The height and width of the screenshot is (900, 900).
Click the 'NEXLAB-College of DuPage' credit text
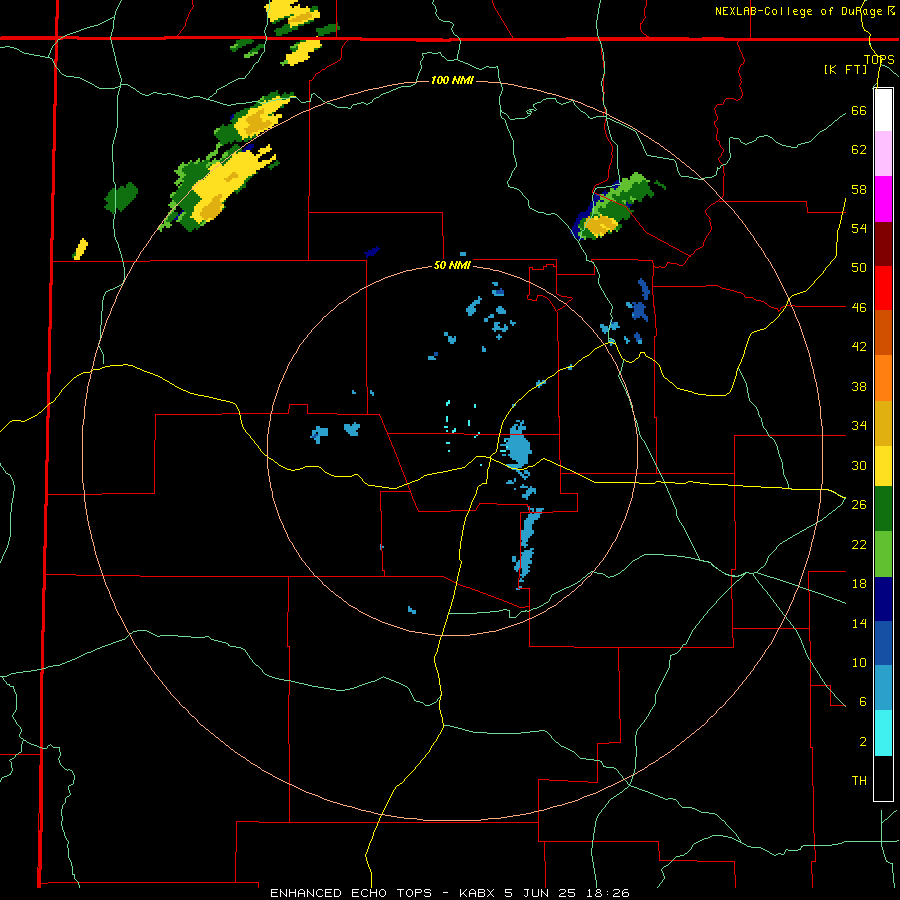coord(798,11)
